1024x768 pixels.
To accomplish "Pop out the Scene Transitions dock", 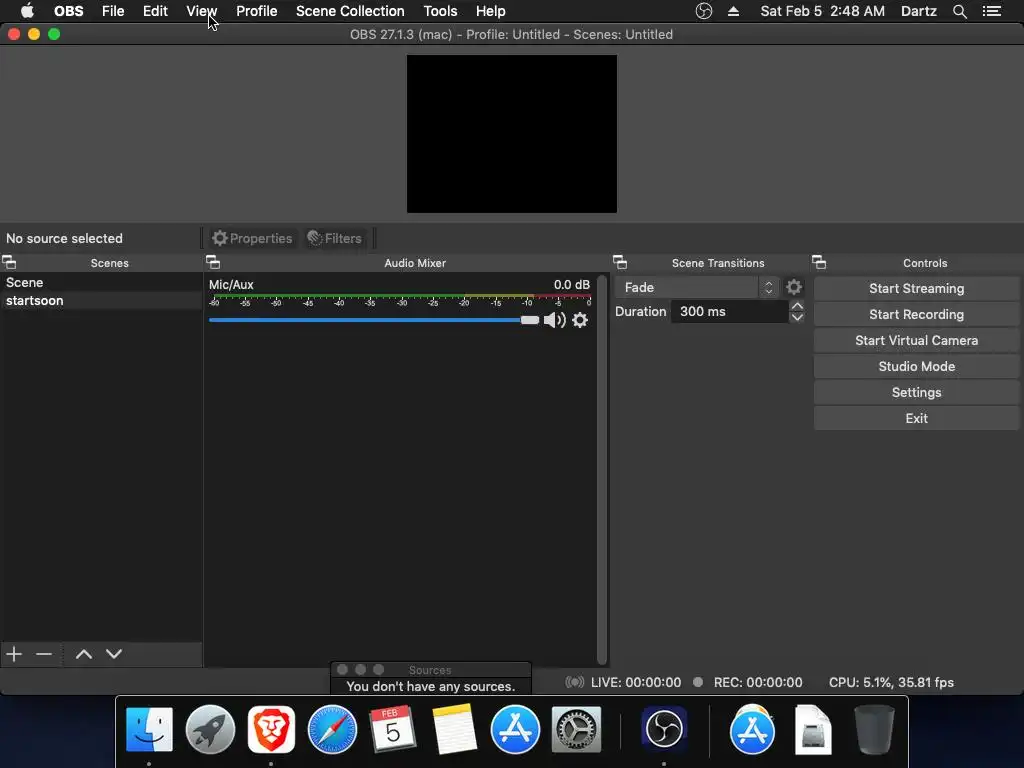I will [620, 263].
